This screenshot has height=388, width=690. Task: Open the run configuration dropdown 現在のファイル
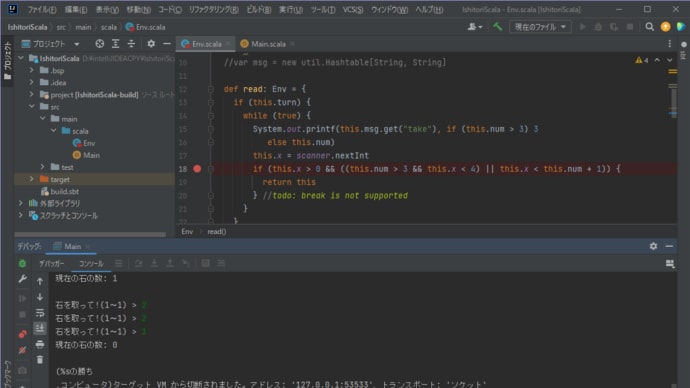click(540, 27)
